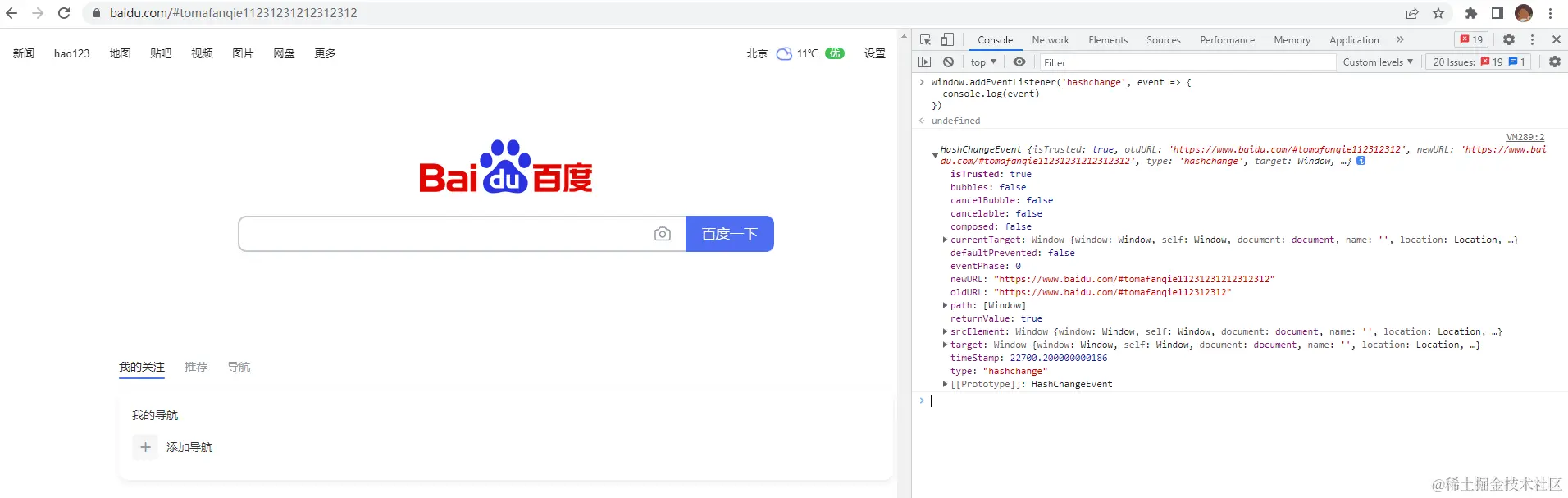Image resolution: width=1568 pixels, height=498 pixels.
Task: Toggle the console sidebar
Action: point(925,62)
